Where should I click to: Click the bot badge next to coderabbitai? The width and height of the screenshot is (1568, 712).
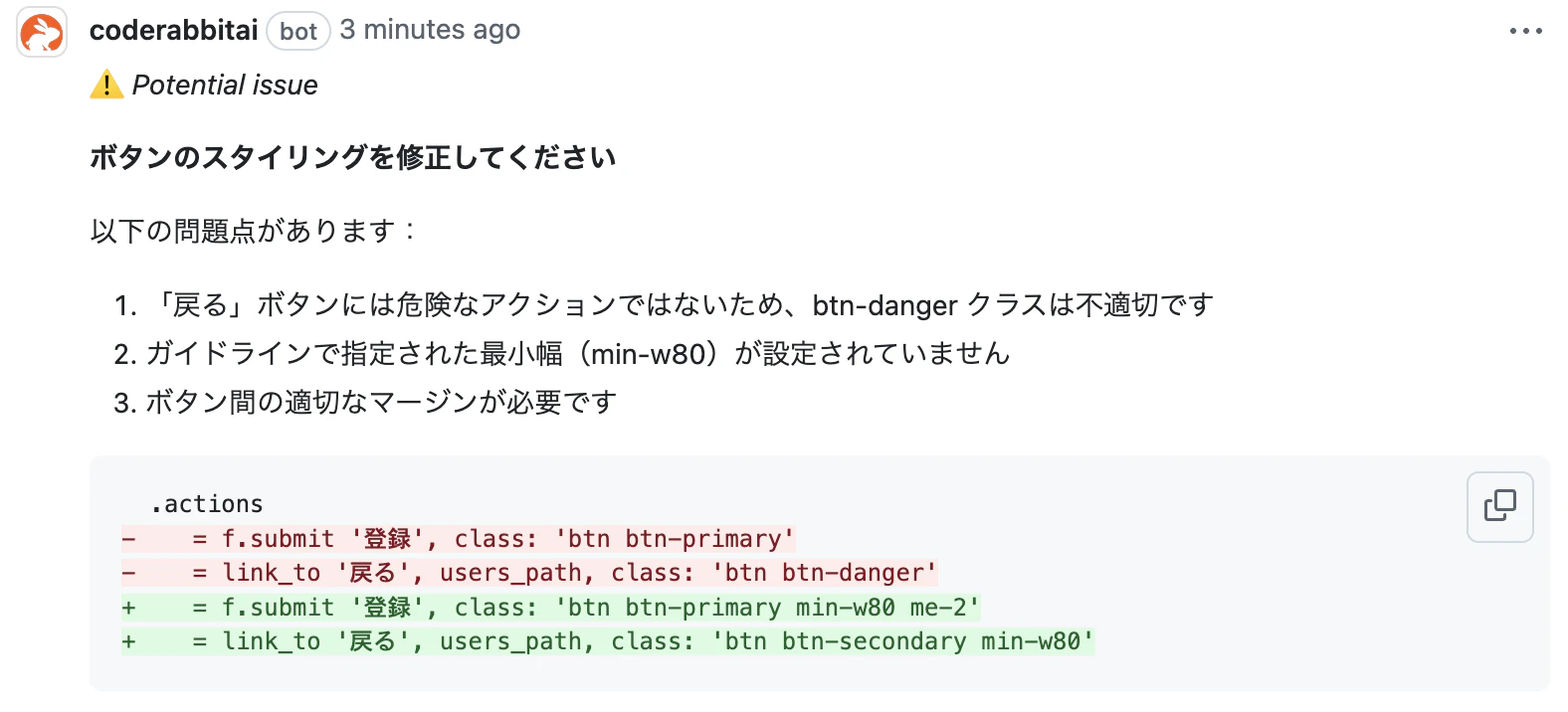coord(297,31)
